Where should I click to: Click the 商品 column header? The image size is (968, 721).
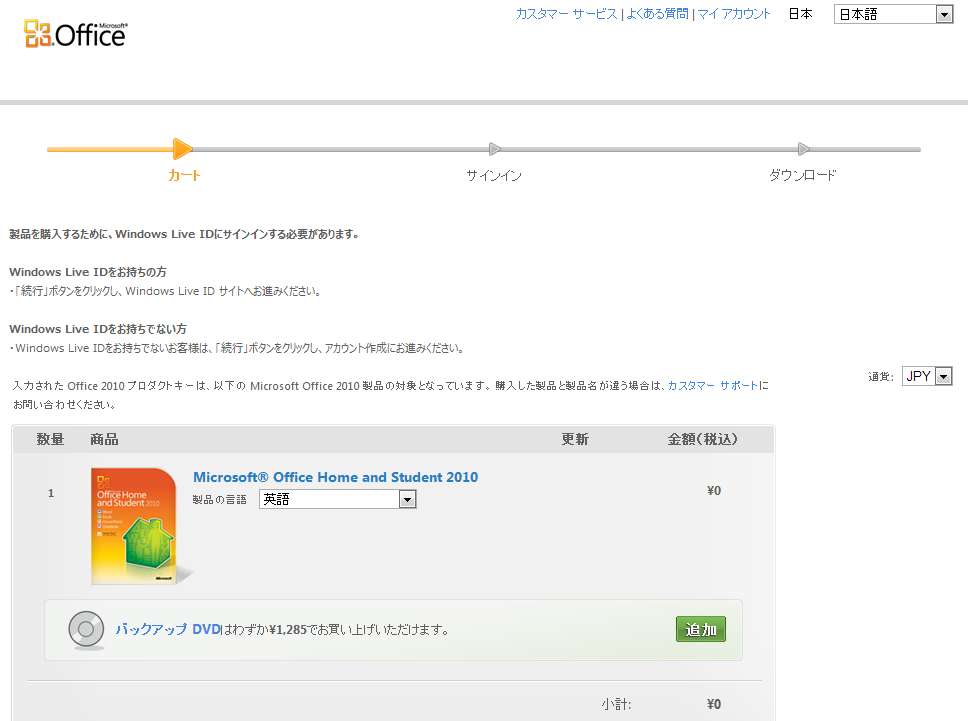tap(104, 439)
